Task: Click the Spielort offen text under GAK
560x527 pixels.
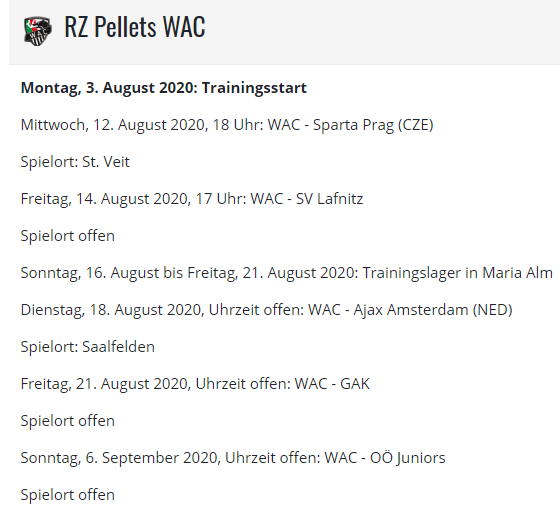Action: pyautogui.click(x=68, y=421)
